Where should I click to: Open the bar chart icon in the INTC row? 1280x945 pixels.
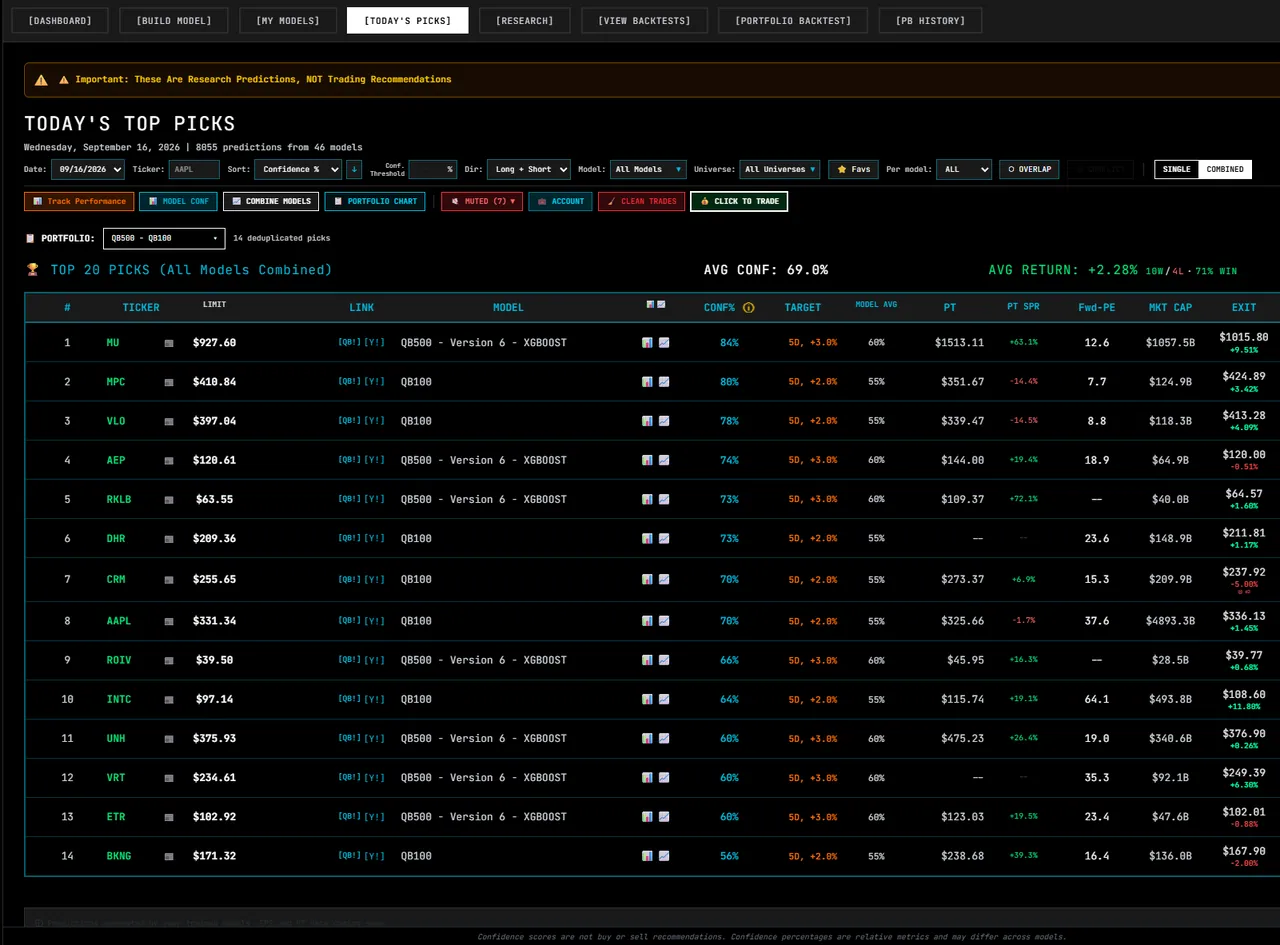coord(647,699)
